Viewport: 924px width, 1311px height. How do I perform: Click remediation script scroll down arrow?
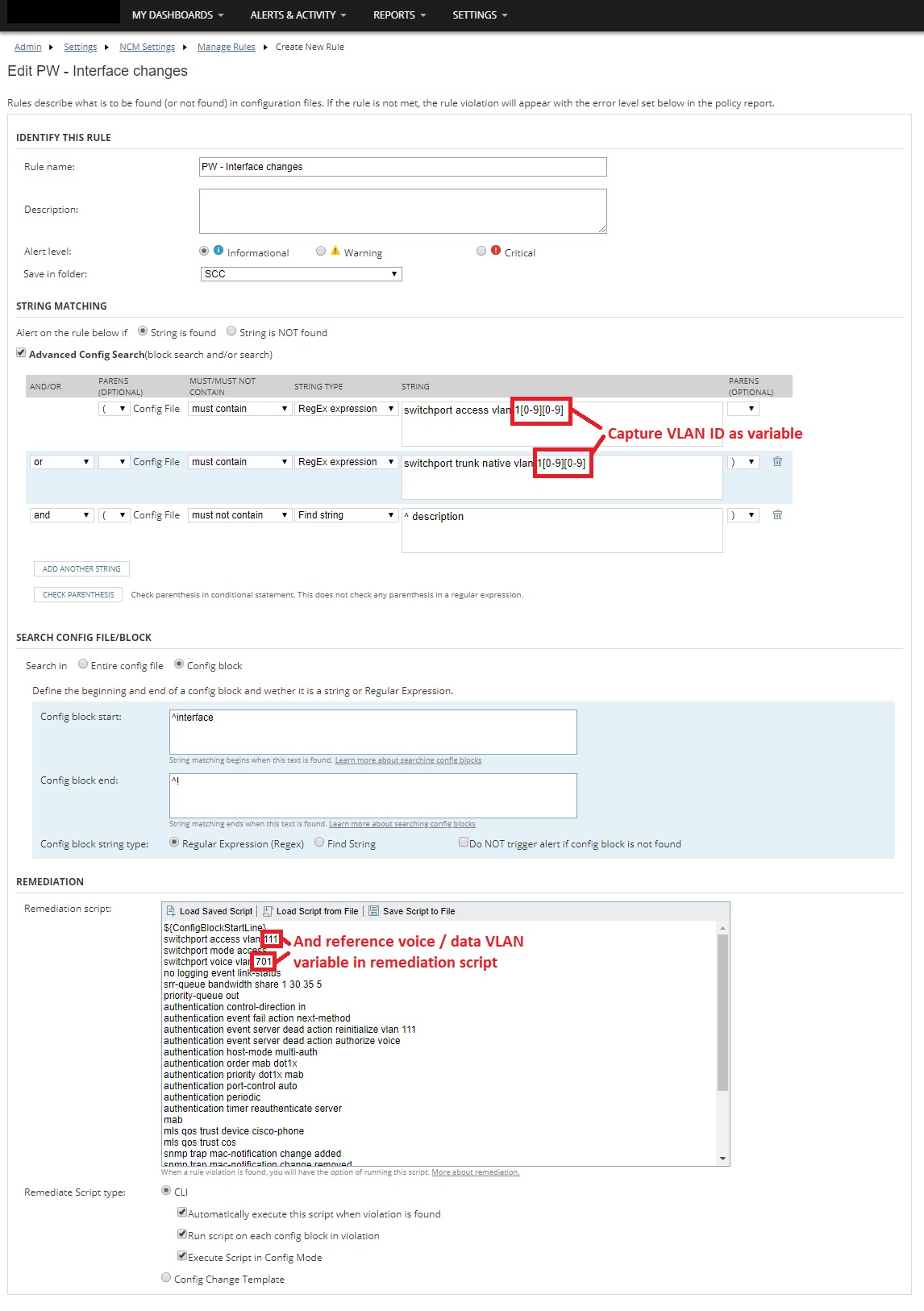722,1159
